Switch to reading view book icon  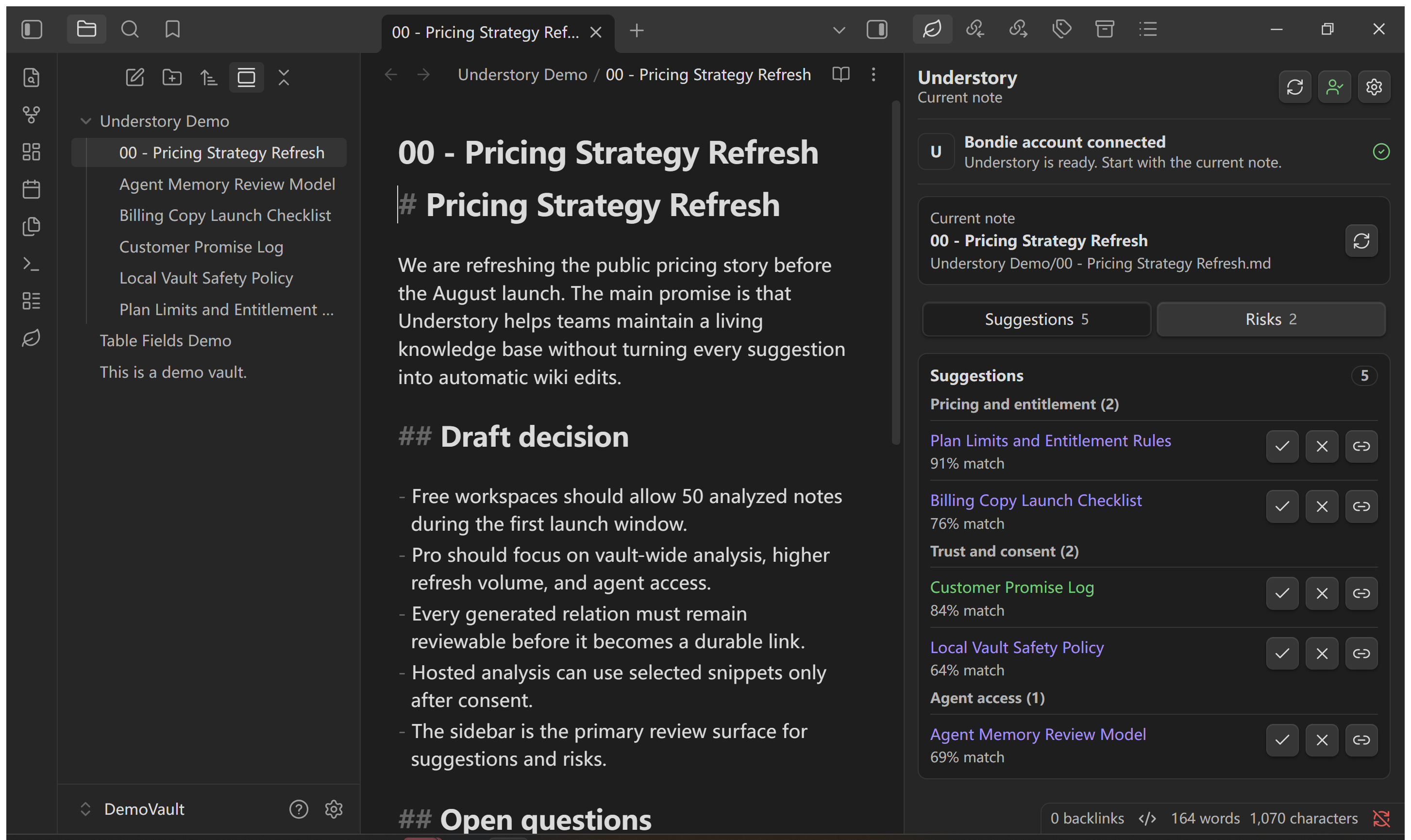pyautogui.click(x=841, y=74)
